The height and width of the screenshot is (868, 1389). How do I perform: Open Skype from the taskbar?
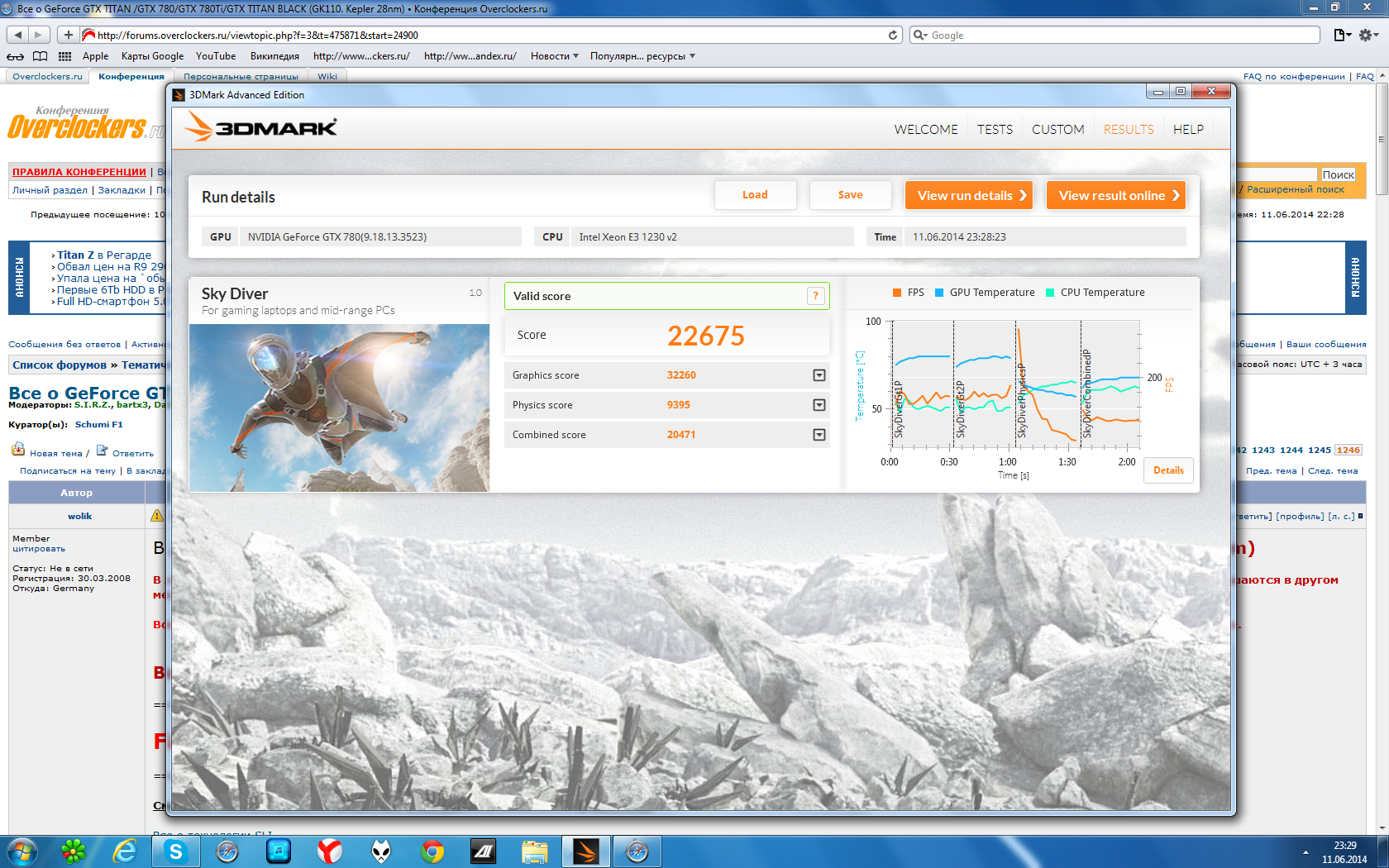pyautogui.click(x=176, y=851)
